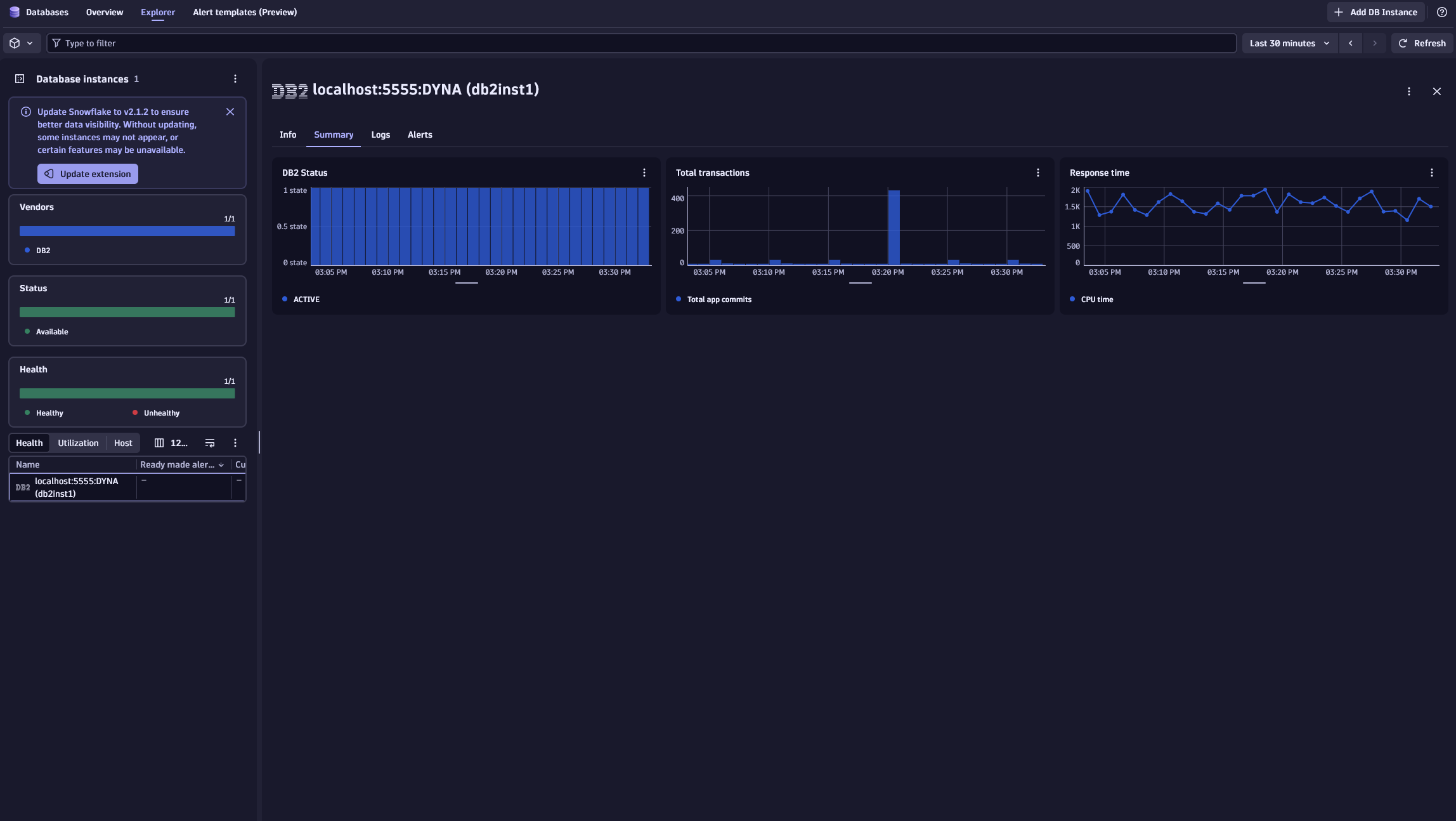Toggle Total app commits legend series
This screenshot has height=821, width=1456.
click(x=718, y=299)
